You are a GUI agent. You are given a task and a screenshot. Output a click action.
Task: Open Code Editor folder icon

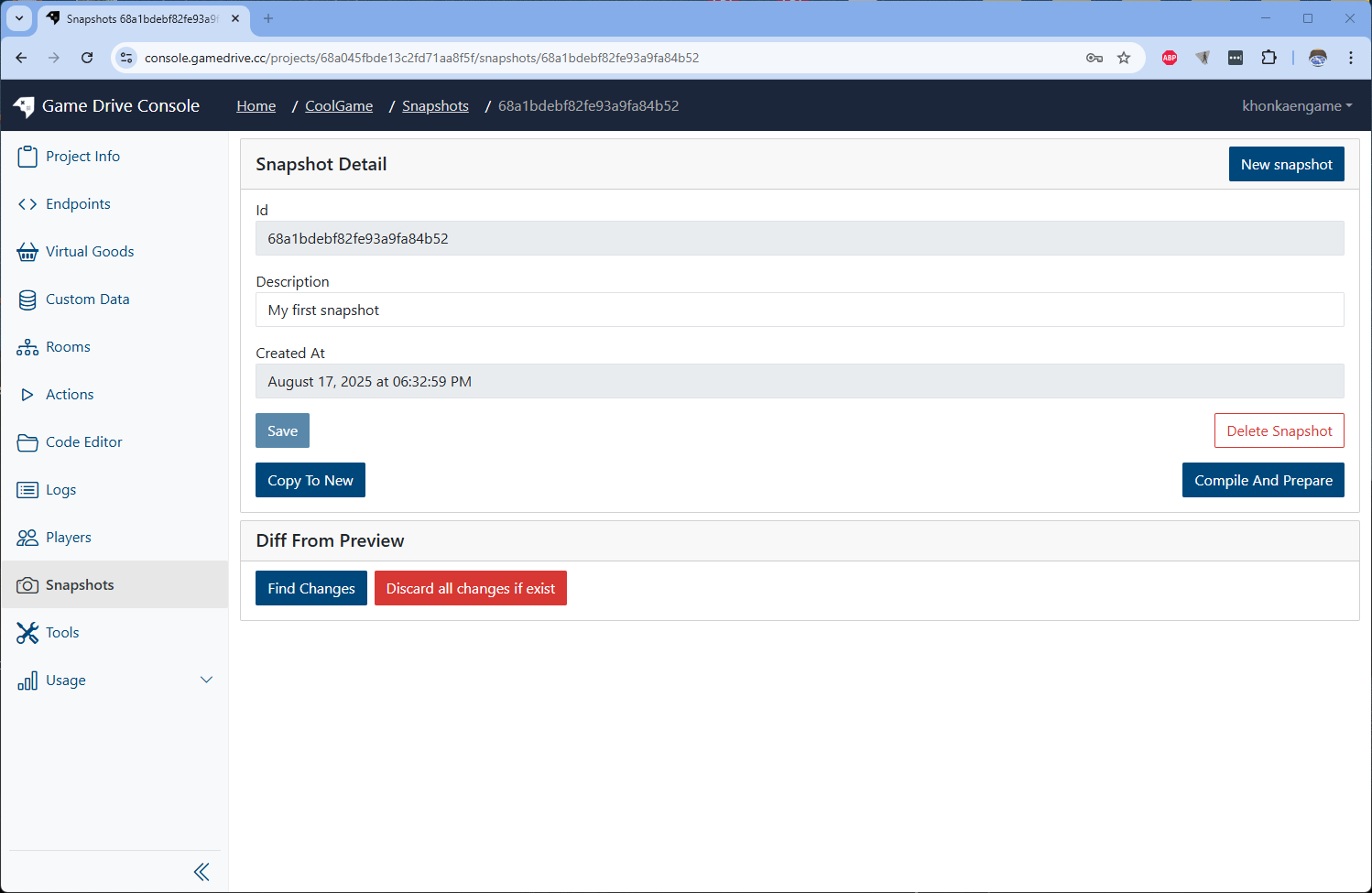[27, 442]
